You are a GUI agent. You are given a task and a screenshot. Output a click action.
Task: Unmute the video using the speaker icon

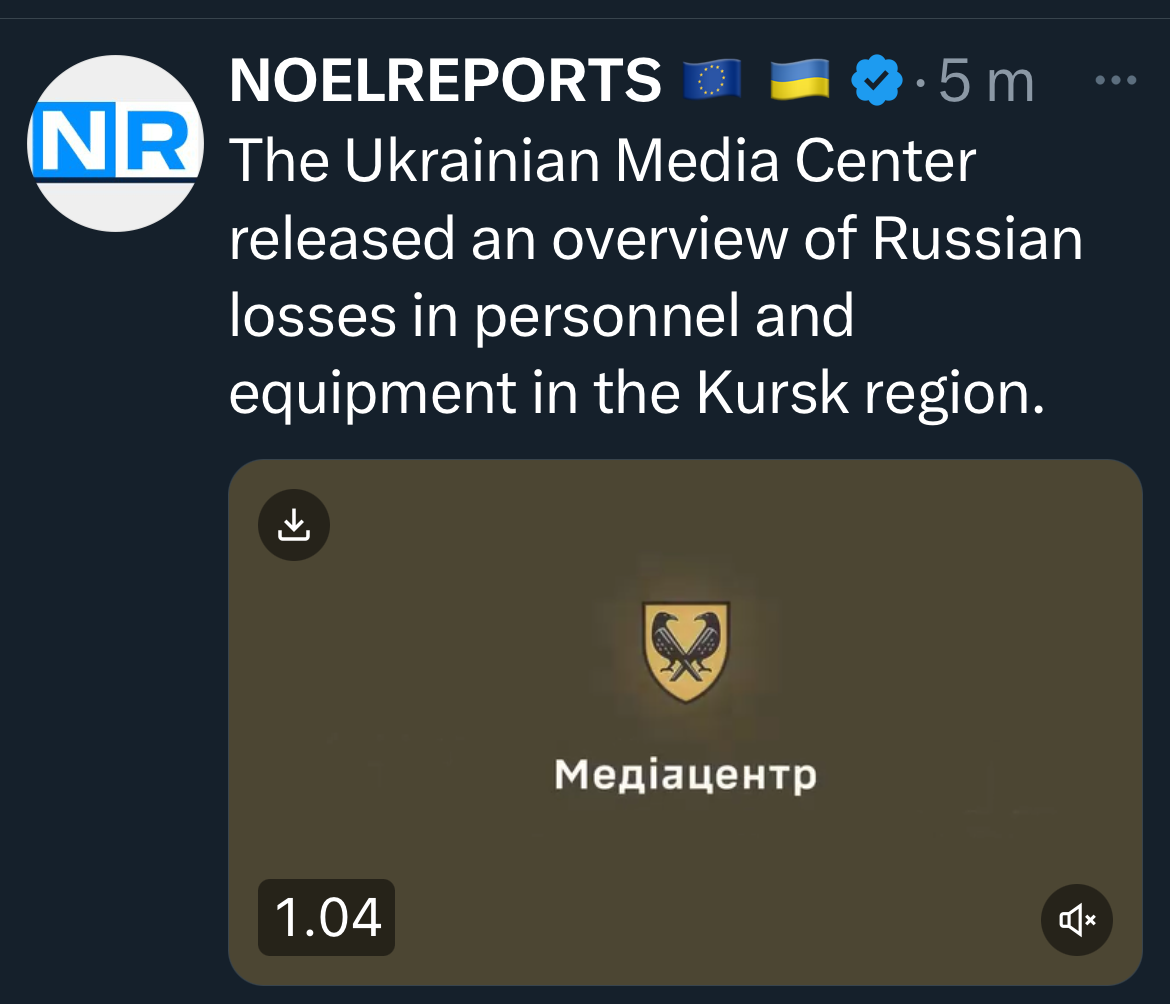1077,920
